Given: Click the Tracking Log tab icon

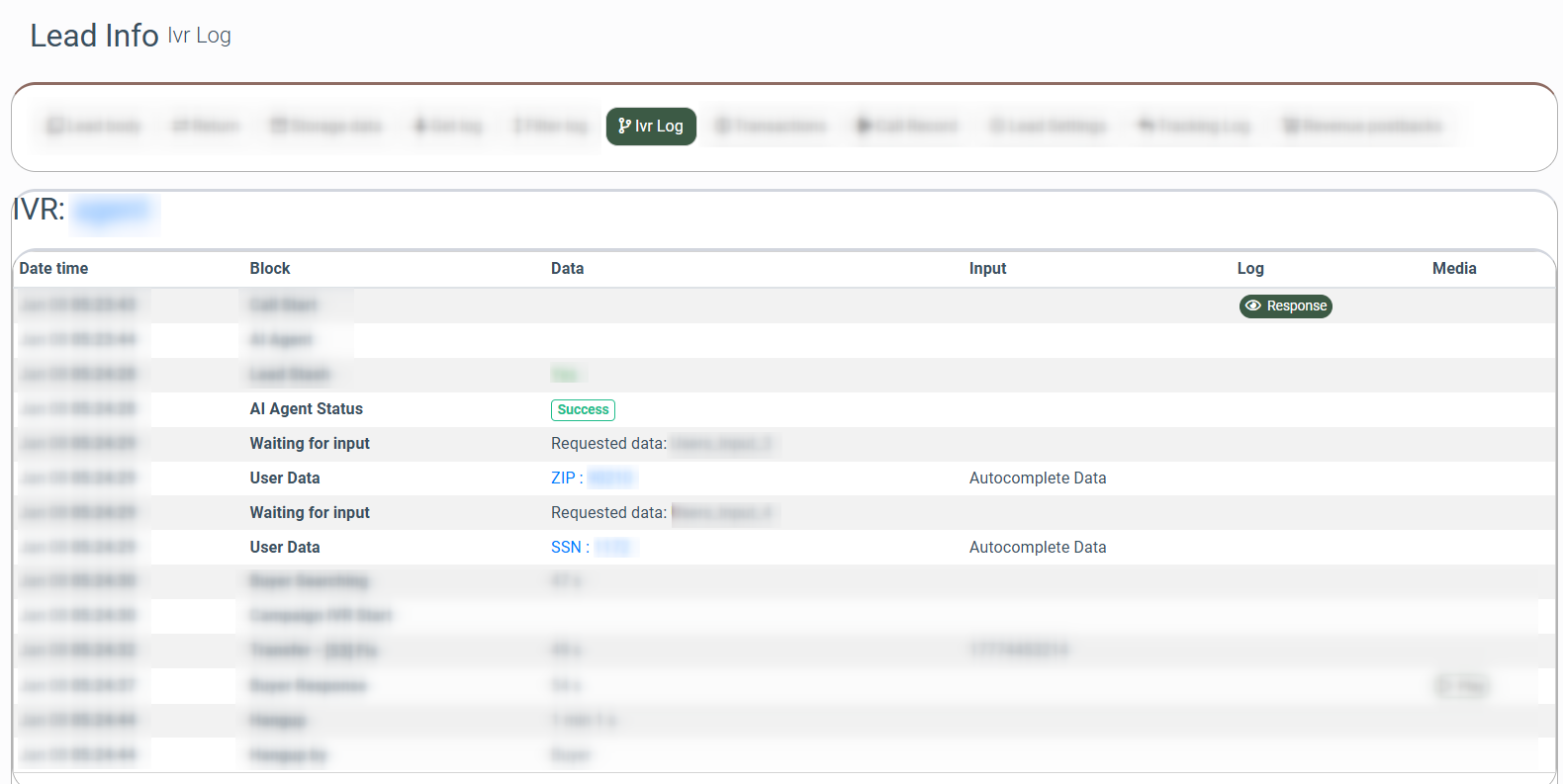Looking at the screenshot, I should (1147, 126).
